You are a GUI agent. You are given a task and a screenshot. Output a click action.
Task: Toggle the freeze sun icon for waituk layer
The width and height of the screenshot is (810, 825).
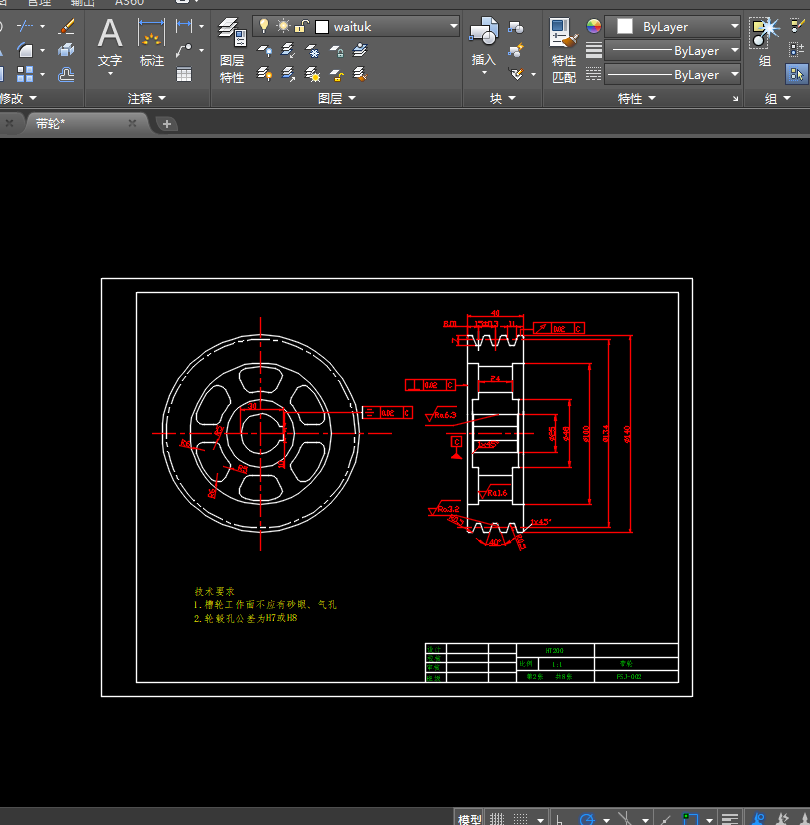[283, 26]
